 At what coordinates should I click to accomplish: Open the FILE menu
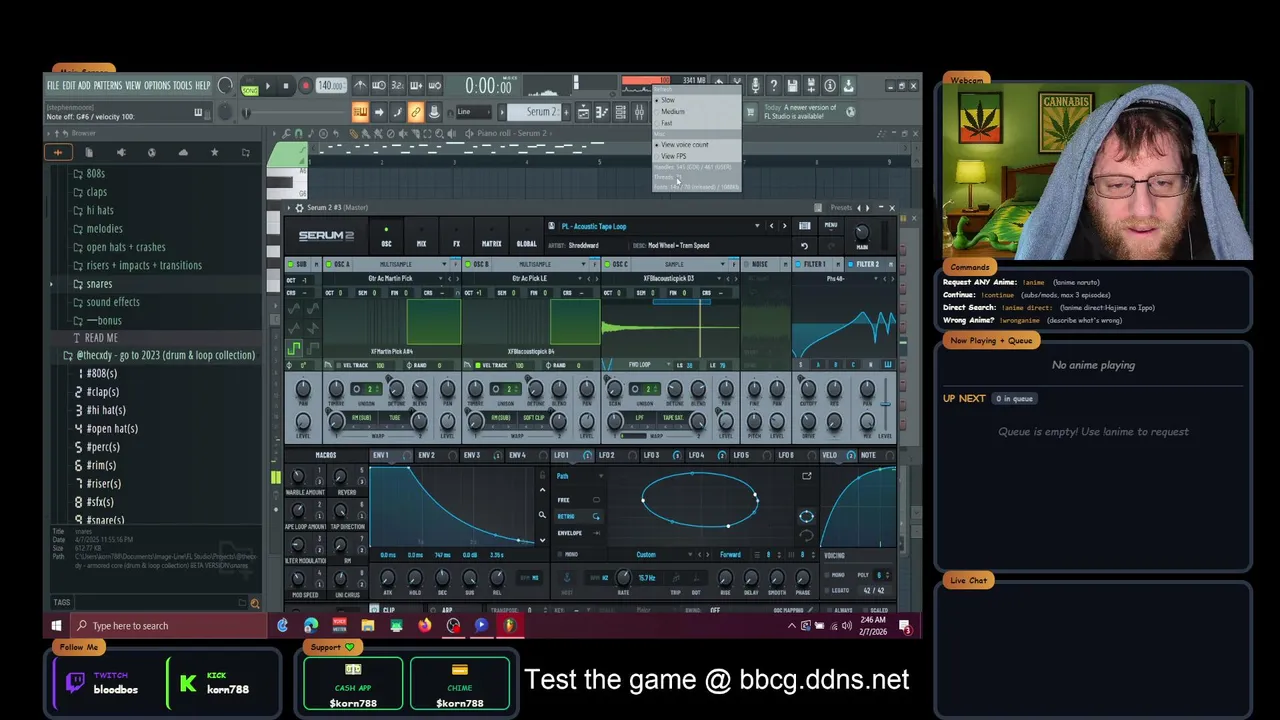pos(53,86)
